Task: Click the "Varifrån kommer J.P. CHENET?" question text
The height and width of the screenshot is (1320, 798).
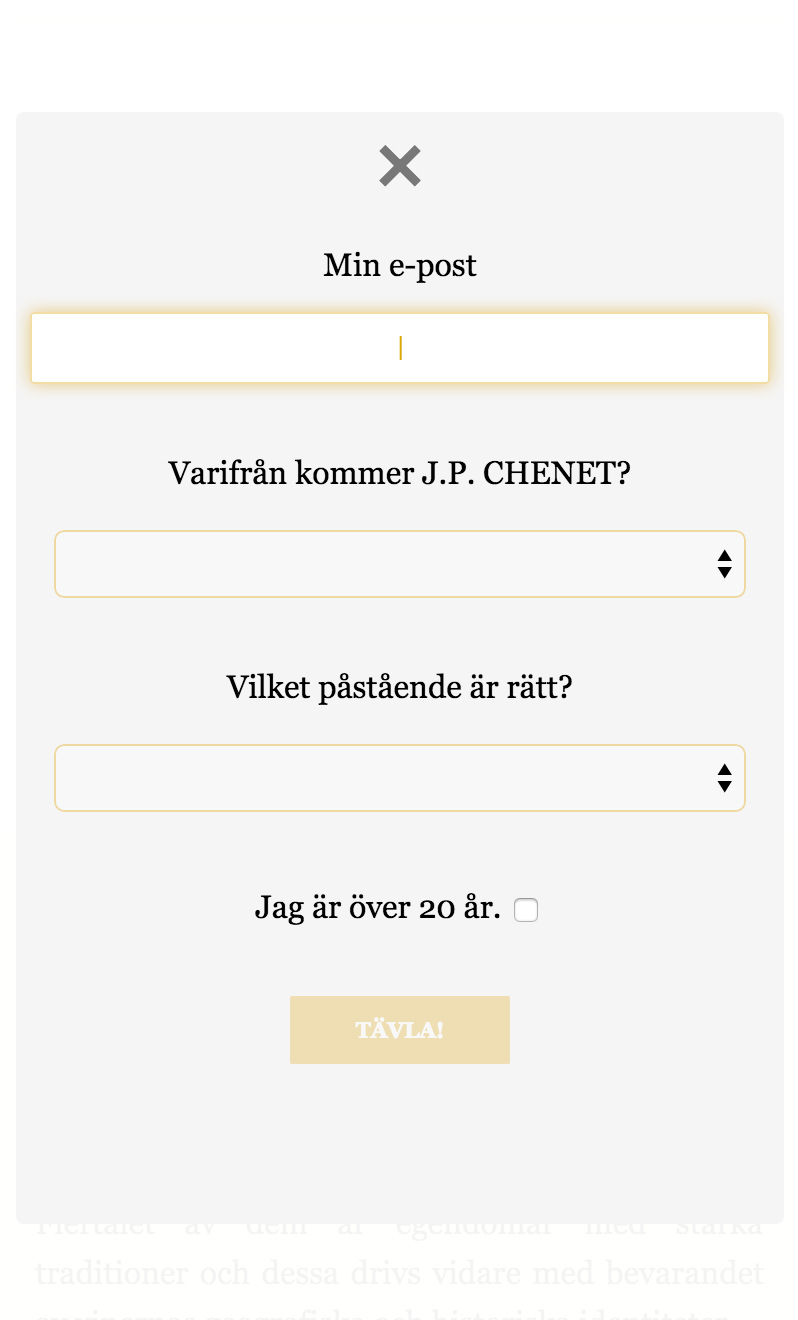Action: pos(399,473)
